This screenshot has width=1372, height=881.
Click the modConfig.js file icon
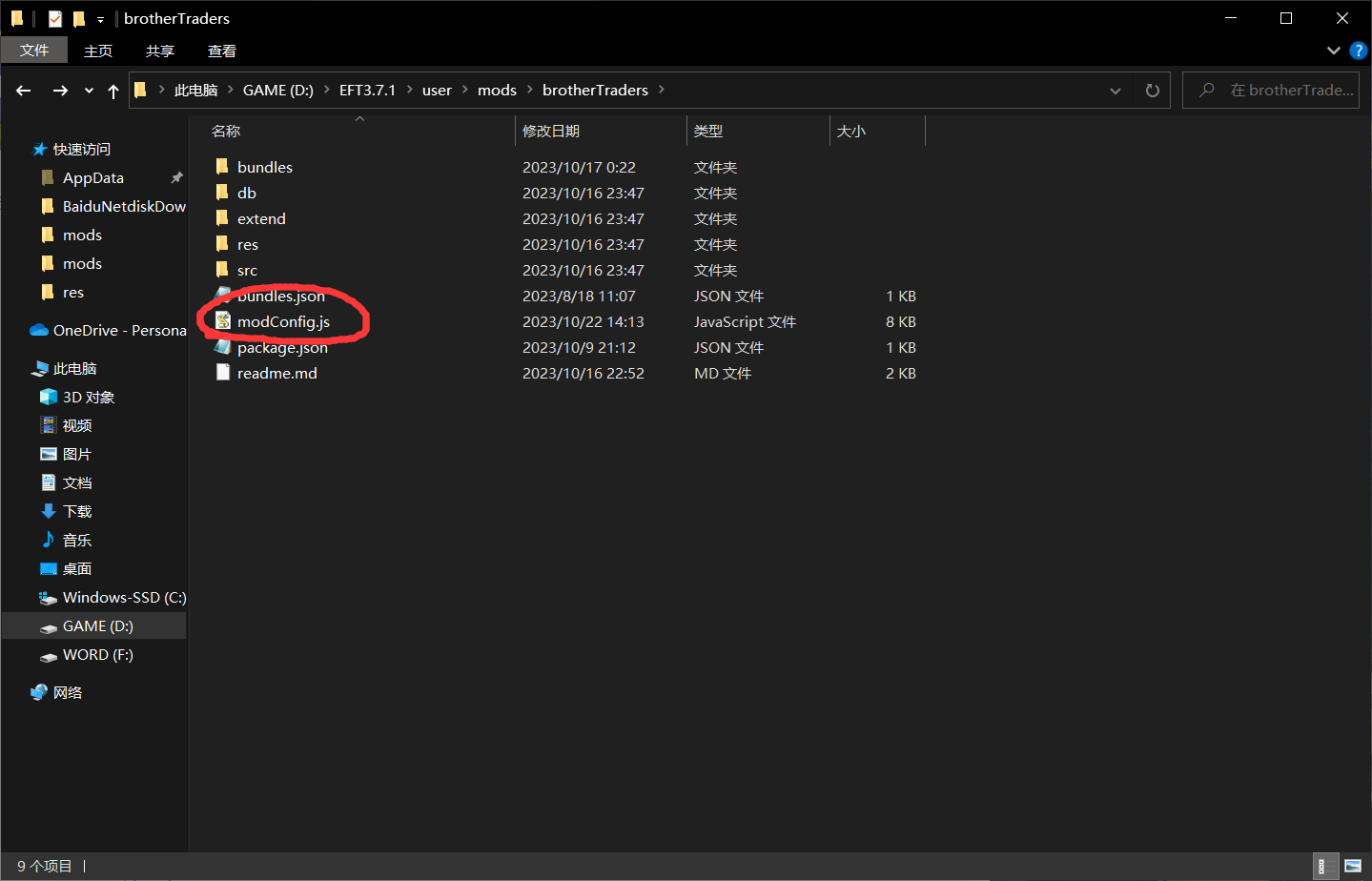tap(223, 321)
